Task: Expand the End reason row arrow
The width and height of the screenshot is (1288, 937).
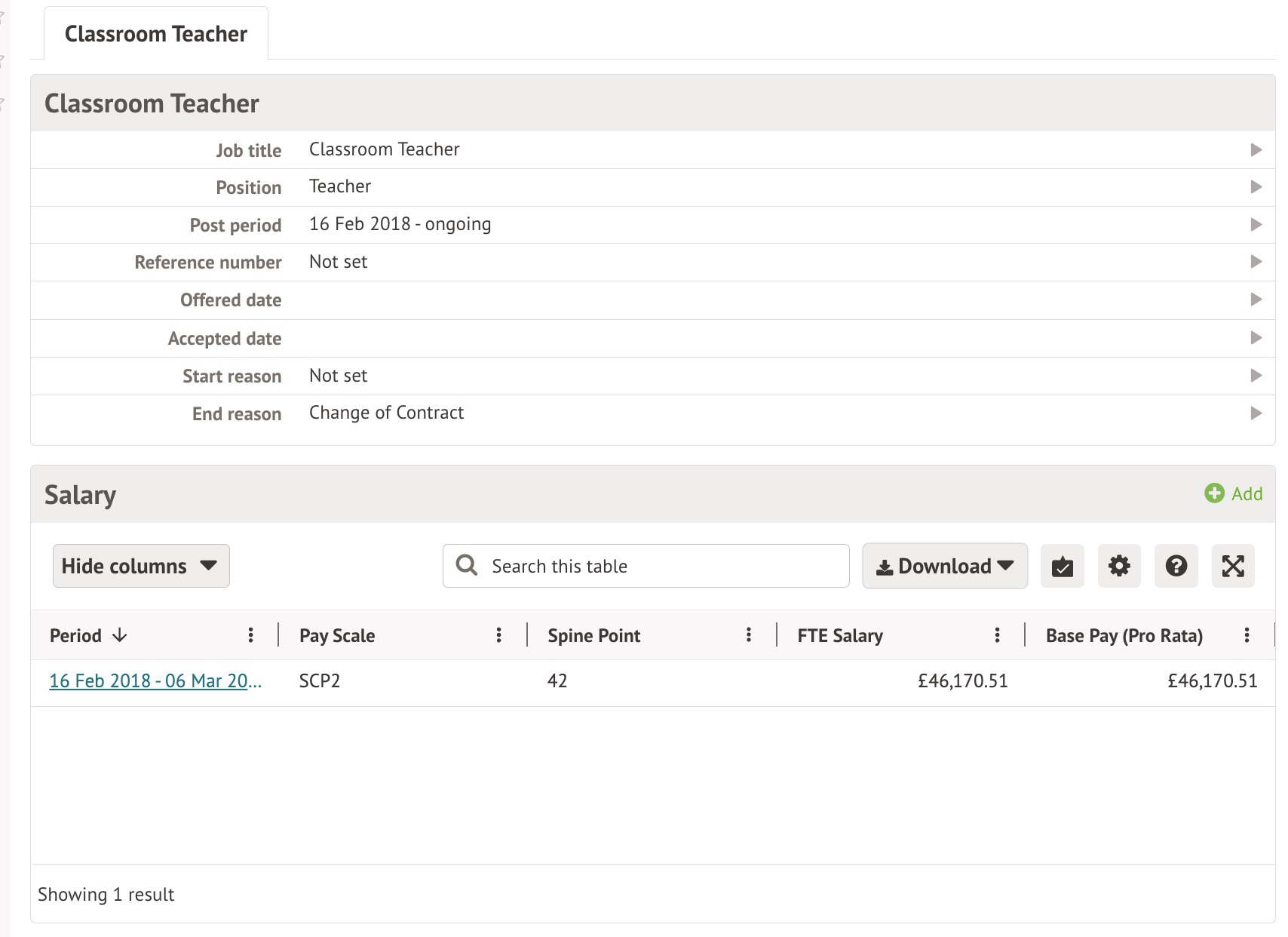Action: point(1256,413)
